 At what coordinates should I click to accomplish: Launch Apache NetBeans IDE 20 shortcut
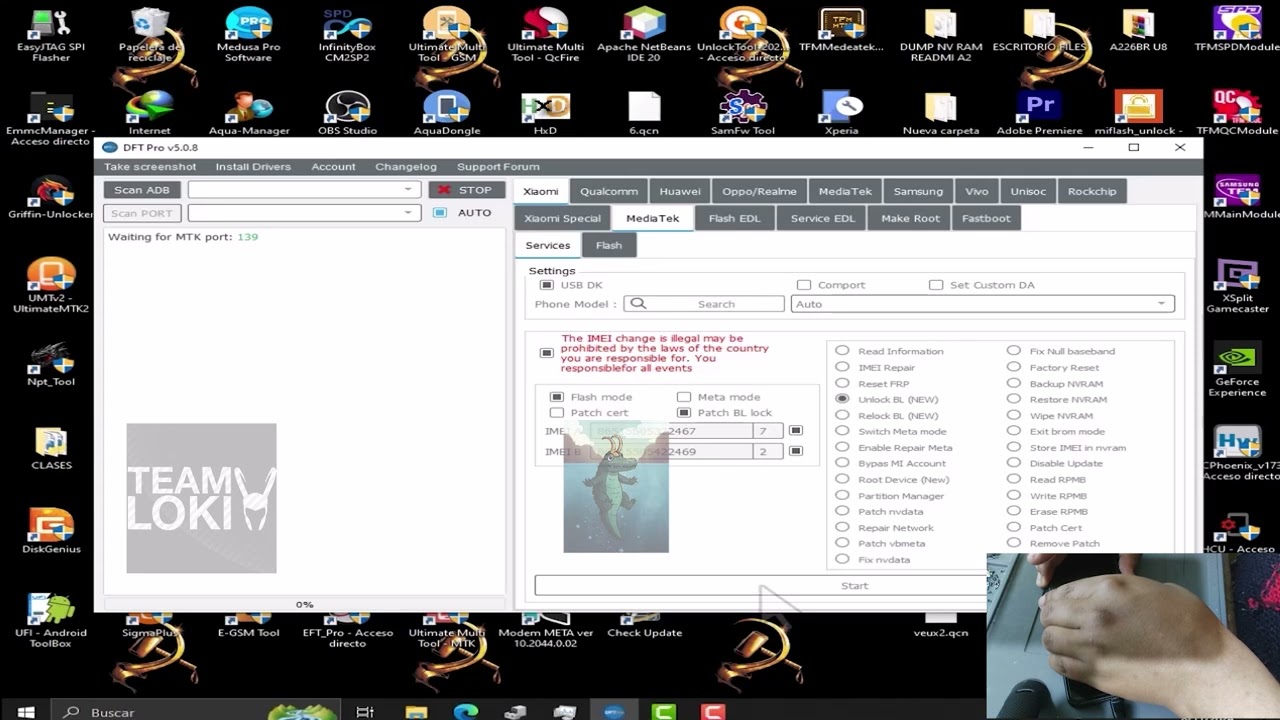pos(644,35)
